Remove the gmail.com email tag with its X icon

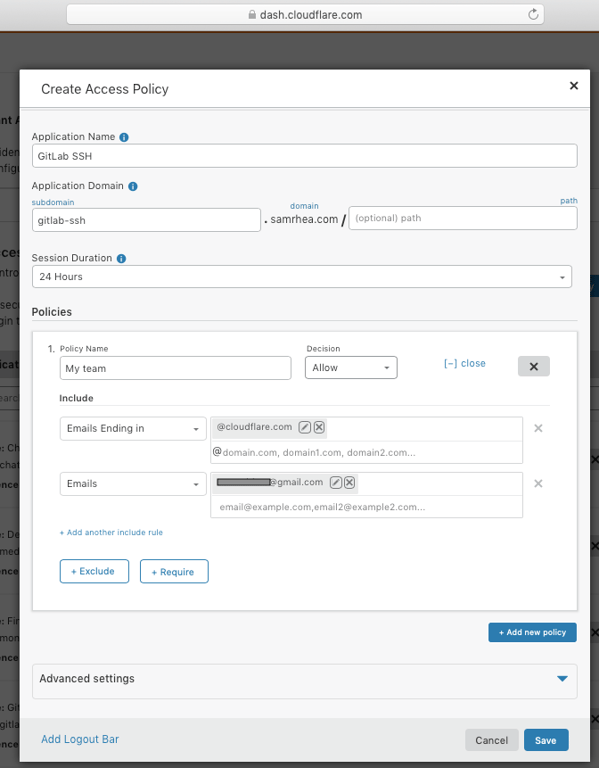349,483
